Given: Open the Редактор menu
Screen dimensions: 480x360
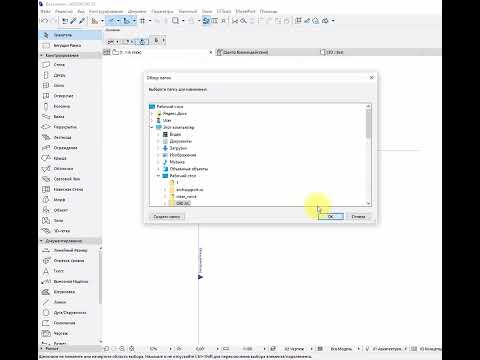Looking at the screenshot, I should point(64,11).
